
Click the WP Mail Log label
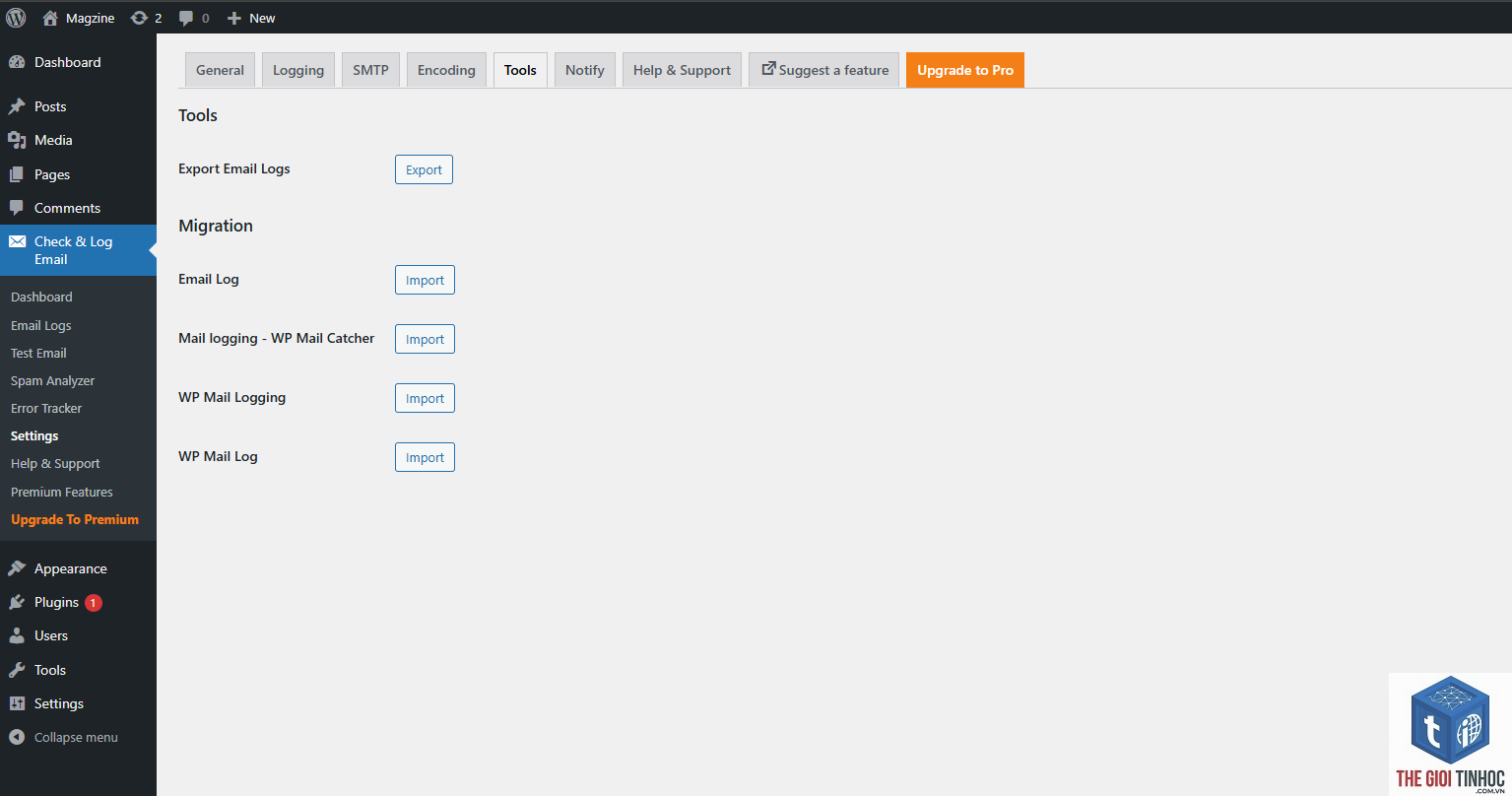pos(218,456)
